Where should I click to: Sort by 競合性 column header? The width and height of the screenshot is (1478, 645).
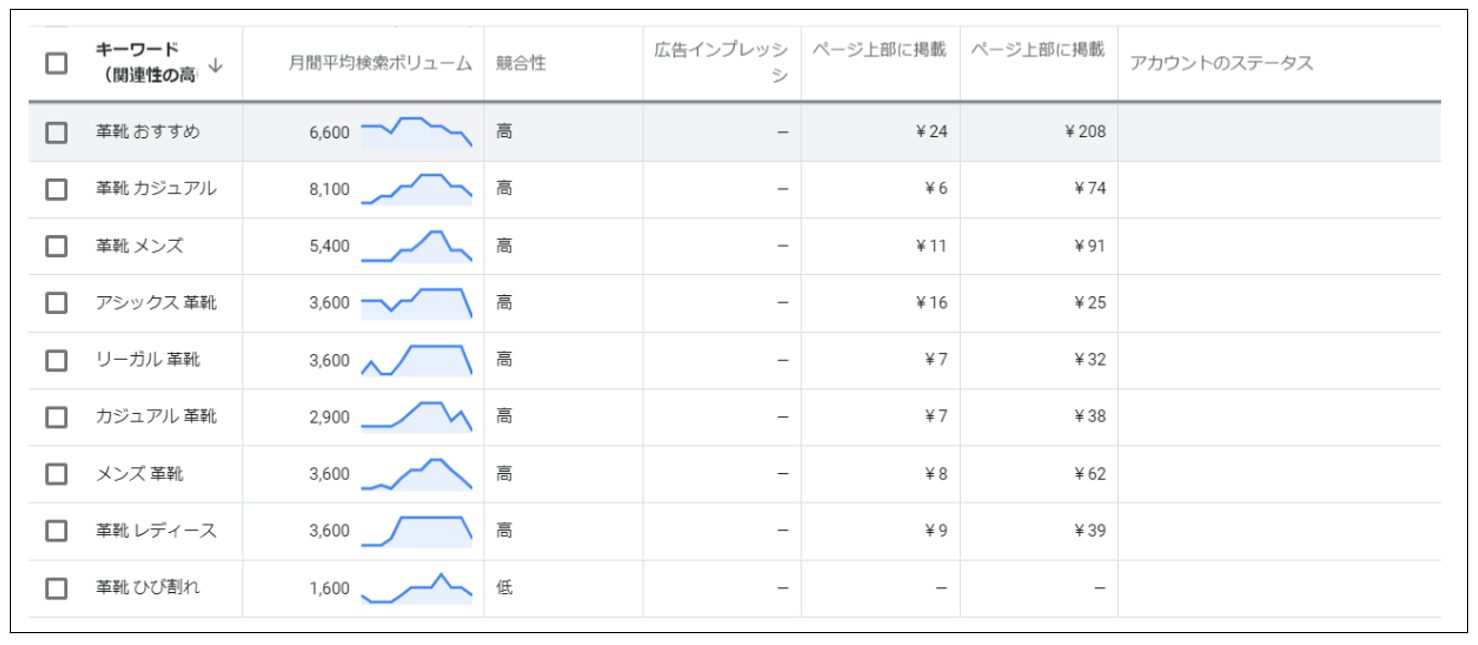tap(521, 63)
